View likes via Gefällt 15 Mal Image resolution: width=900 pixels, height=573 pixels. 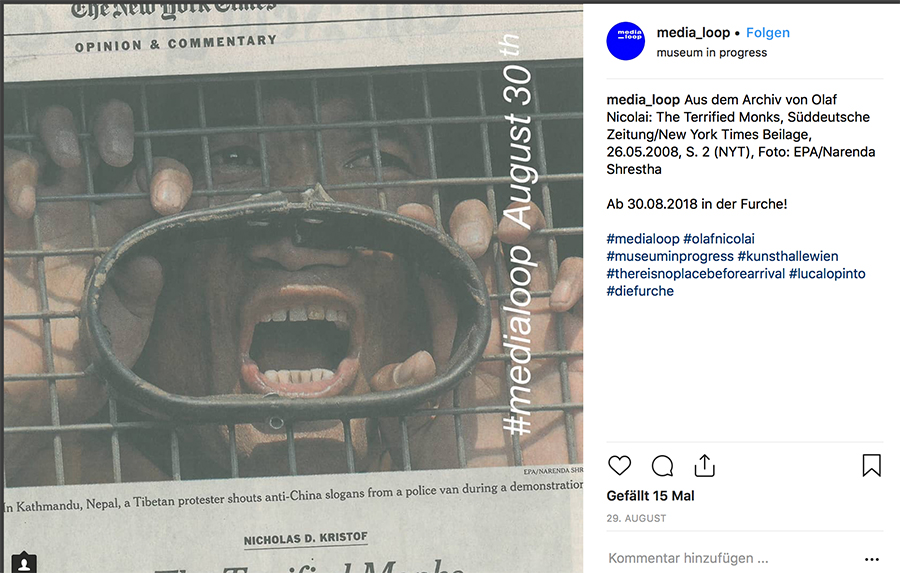click(650, 496)
